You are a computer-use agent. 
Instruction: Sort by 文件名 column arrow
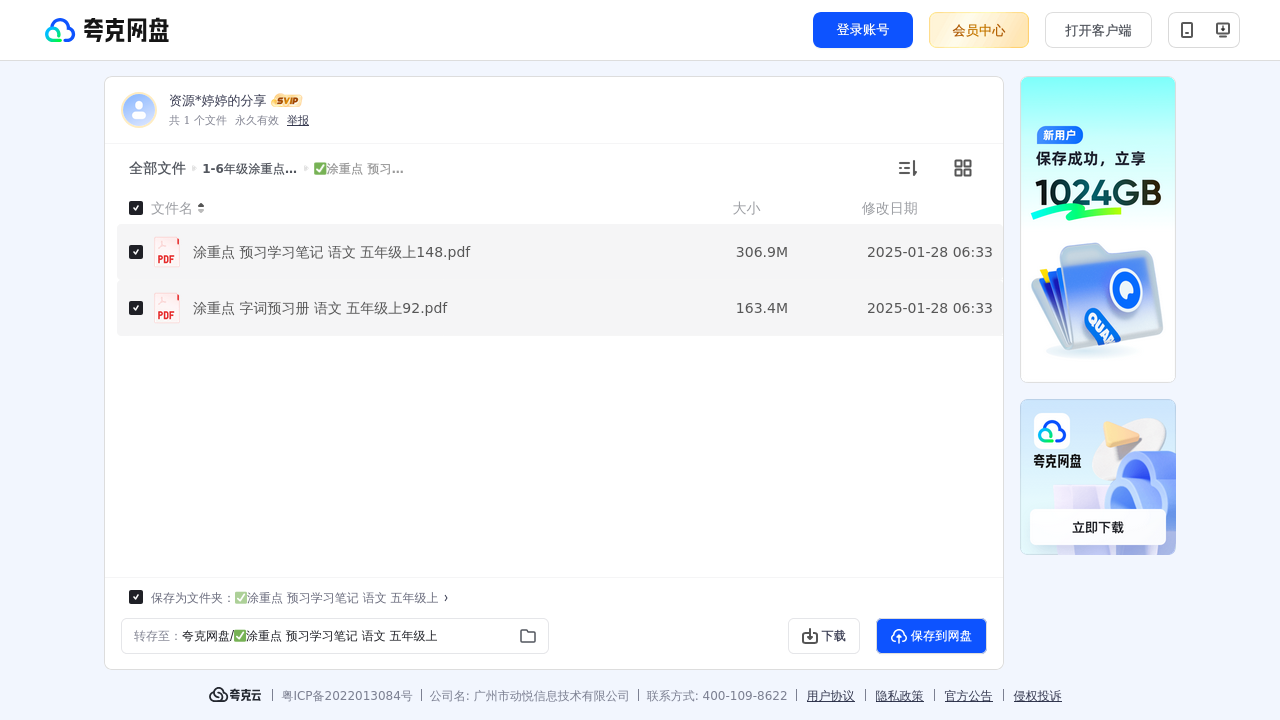tap(201, 208)
